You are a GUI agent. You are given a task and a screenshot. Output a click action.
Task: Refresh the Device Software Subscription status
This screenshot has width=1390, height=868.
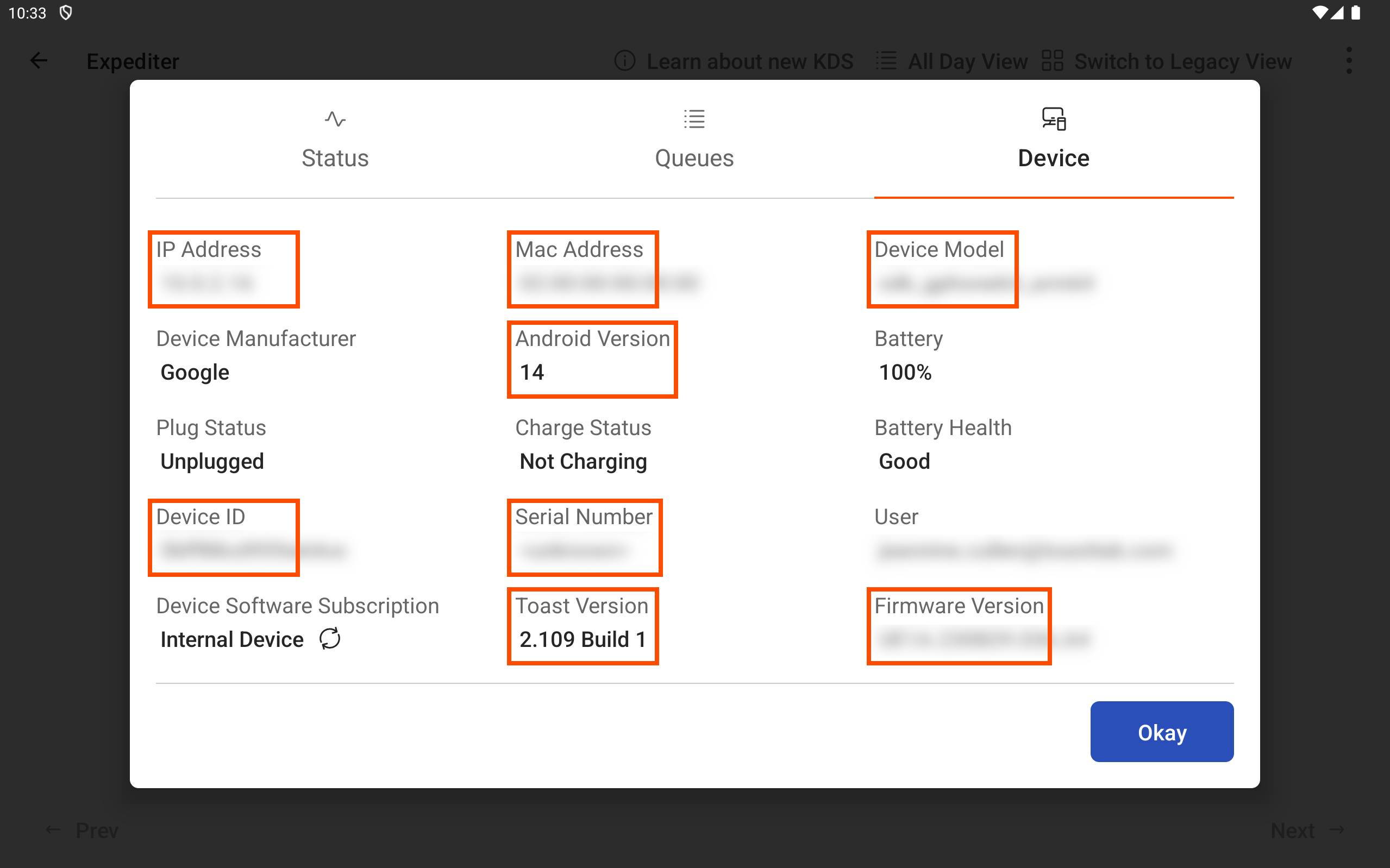[x=330, y=638]
